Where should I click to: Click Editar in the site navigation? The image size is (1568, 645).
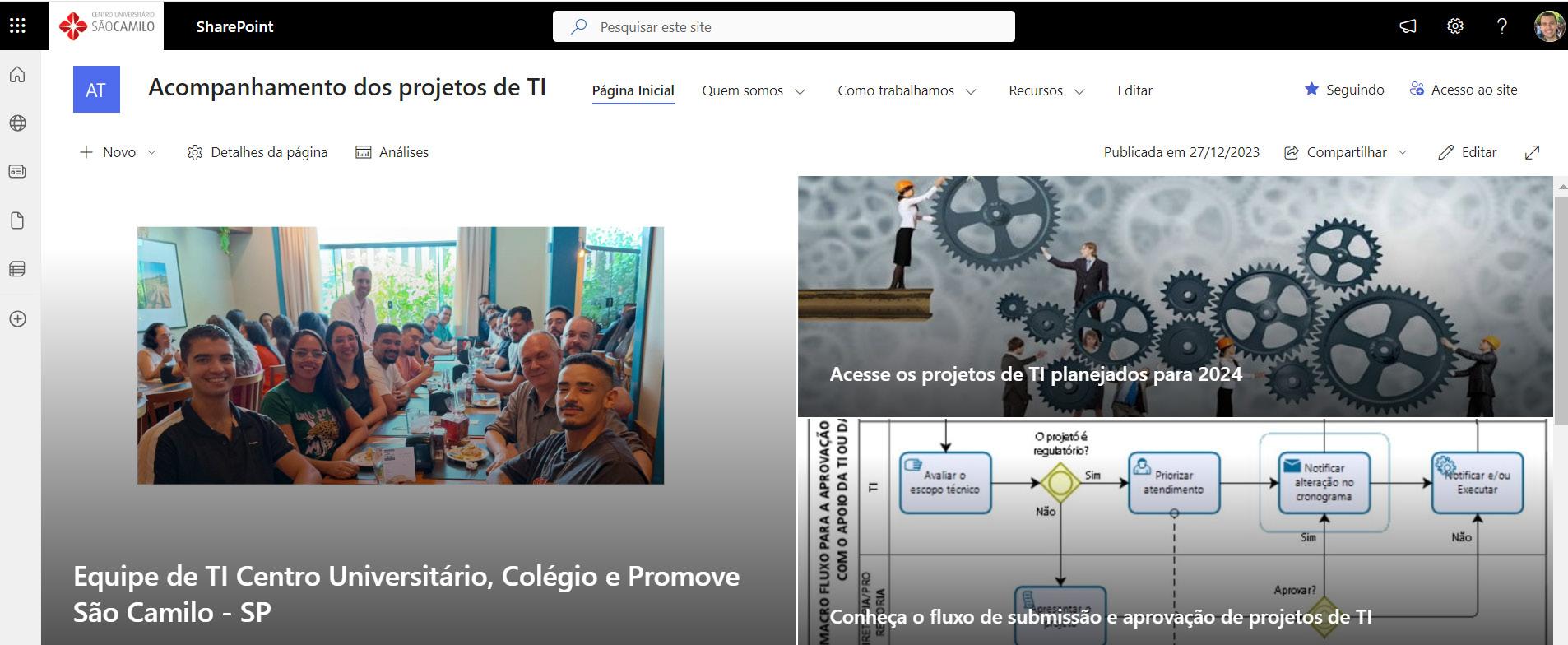pyautogui.click(x=1134, y=90)
